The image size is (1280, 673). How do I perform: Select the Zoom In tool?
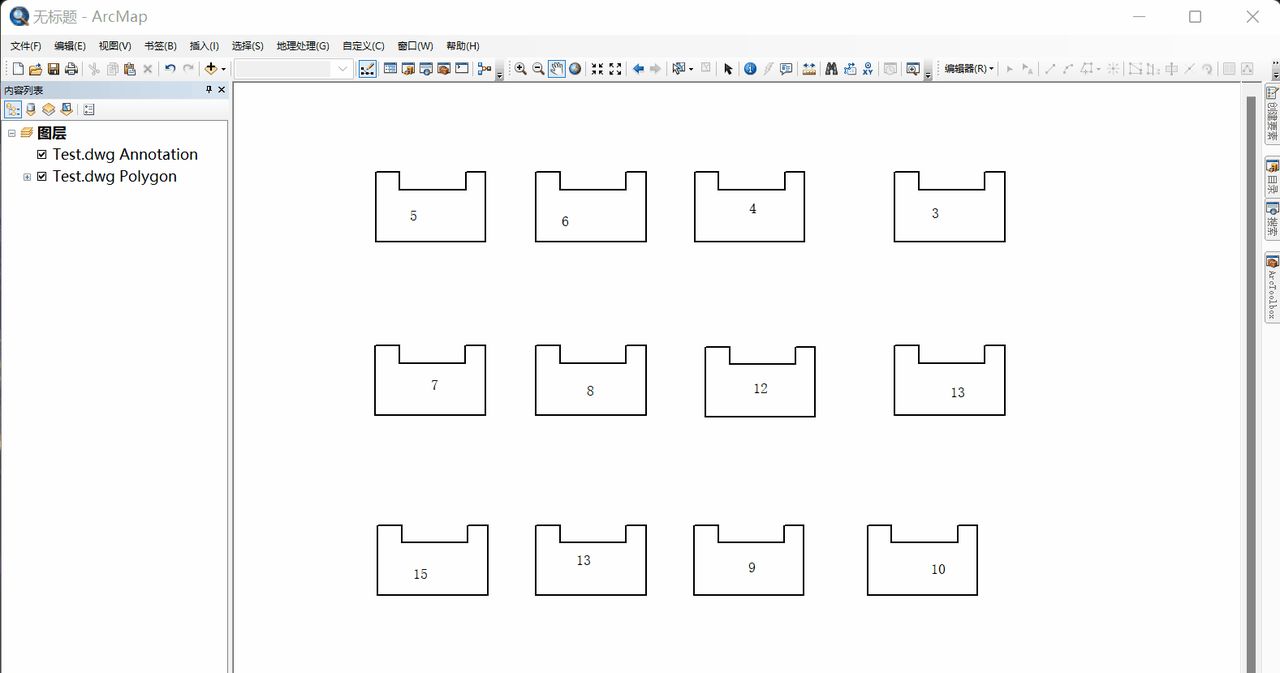tap(520, 69)
